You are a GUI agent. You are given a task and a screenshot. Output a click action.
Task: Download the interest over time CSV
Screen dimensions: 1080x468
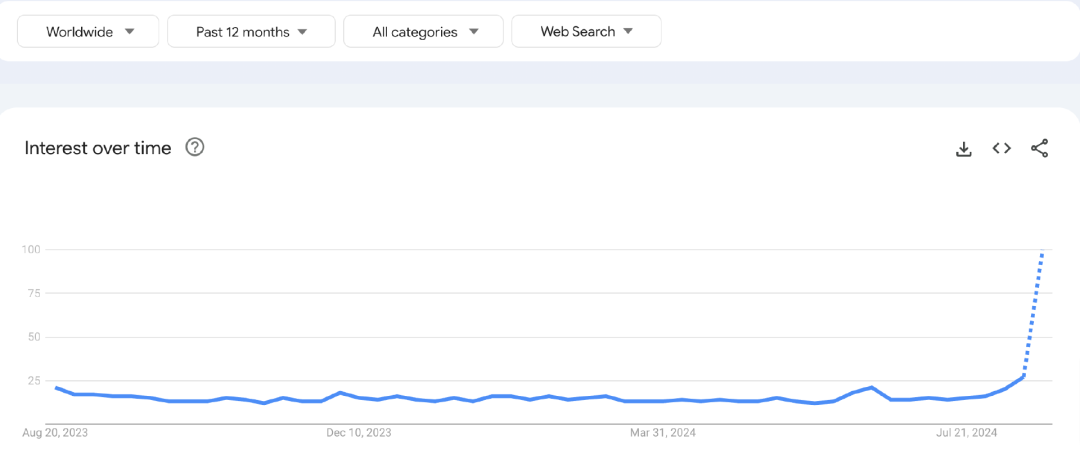(964, 149)
